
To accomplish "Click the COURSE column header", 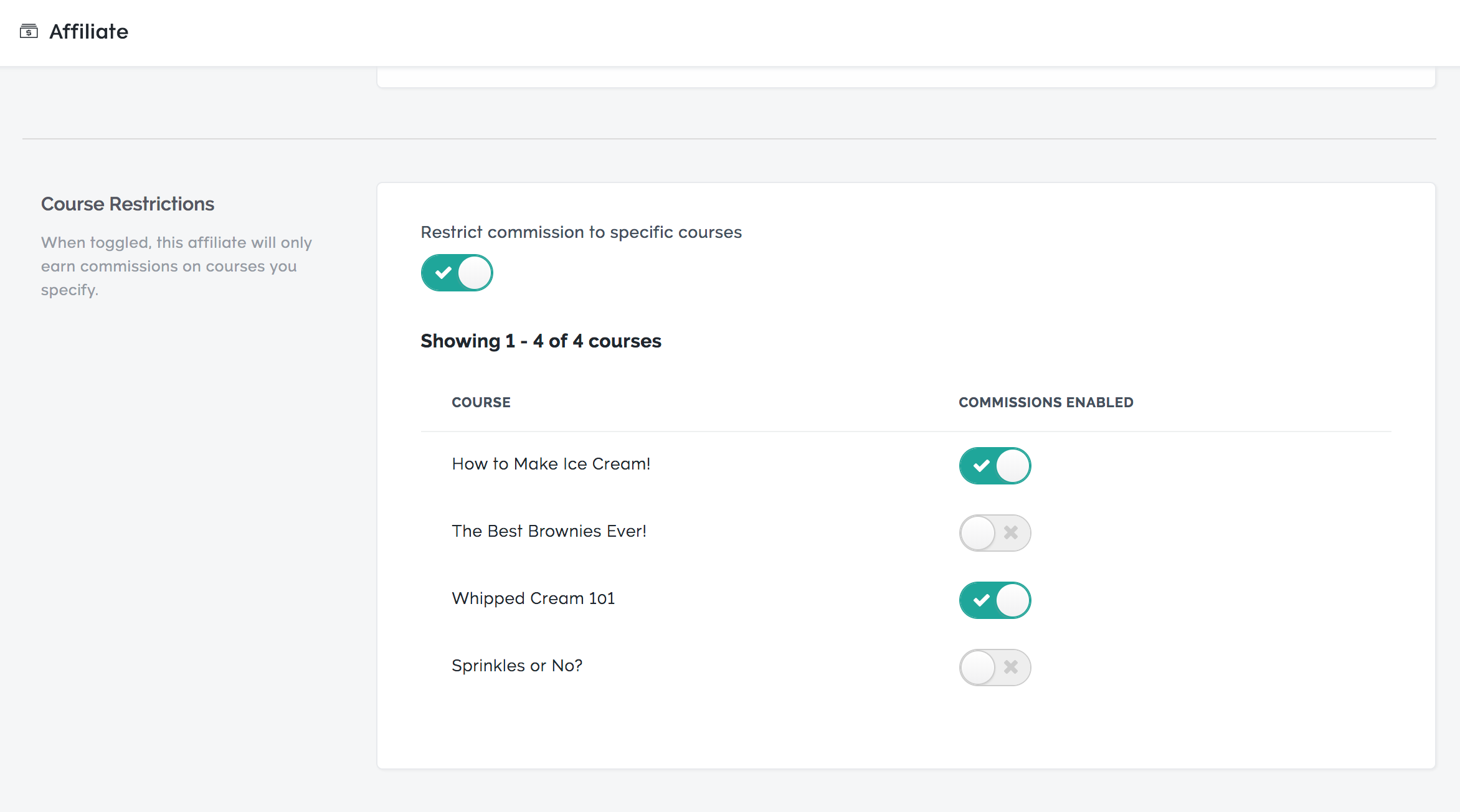I will [x=481, y=402].
